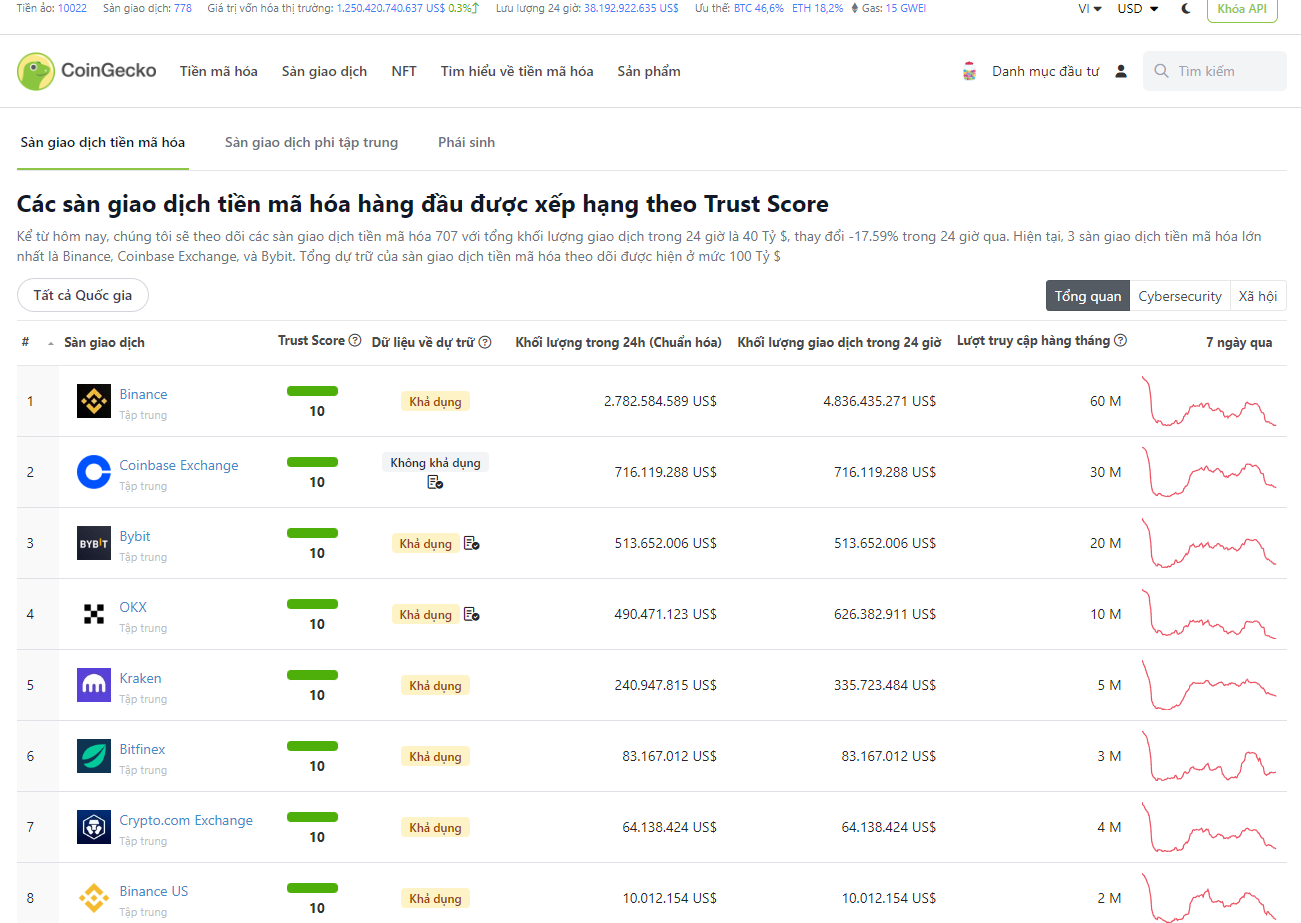Select the Tổng quan view
The height and width of the screenshot is (923, 1301).
click(1088, 296)
